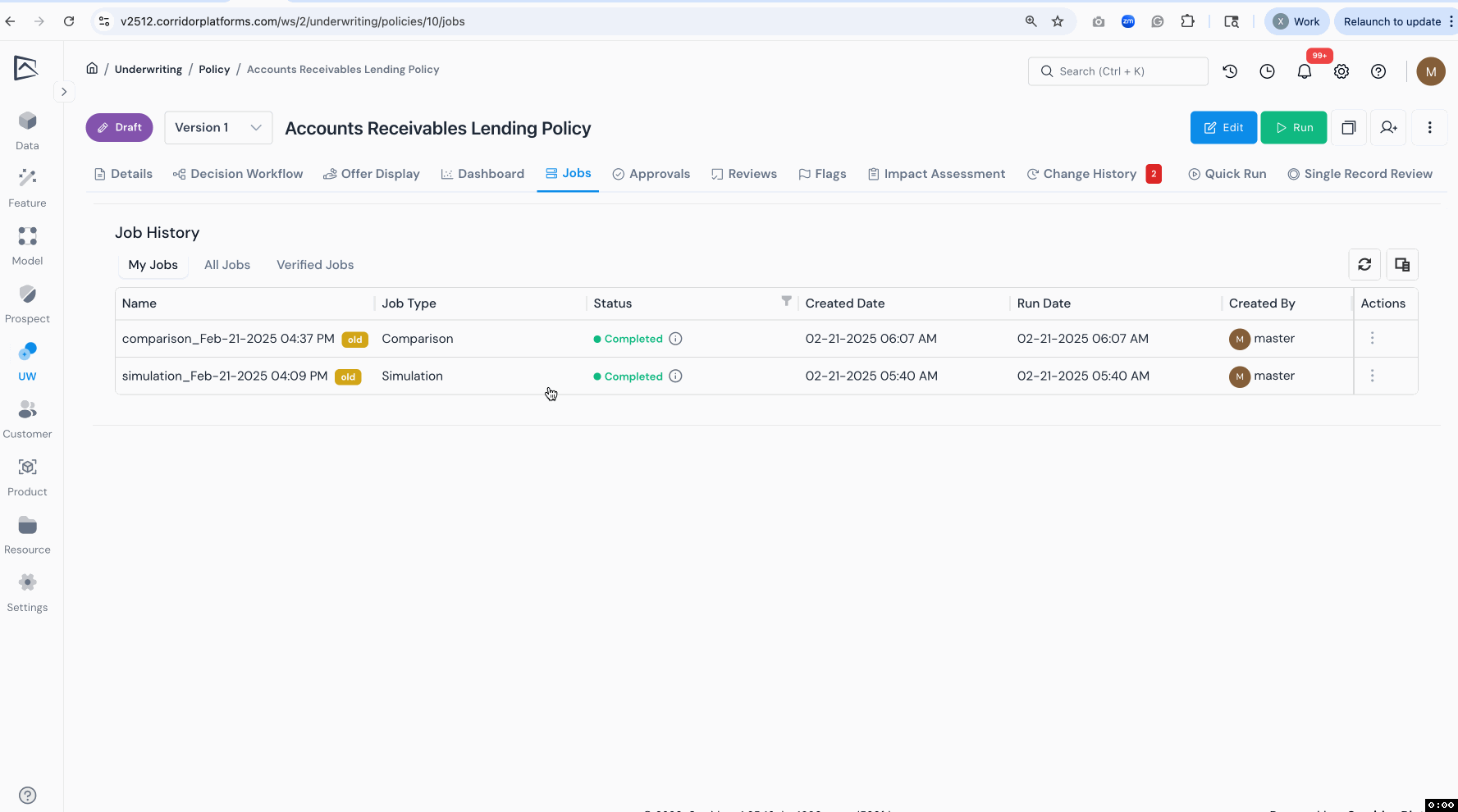Screen dimensions: 1458x812
Task: Expand the Version 1 dropdown
Action: pos(218,127)
